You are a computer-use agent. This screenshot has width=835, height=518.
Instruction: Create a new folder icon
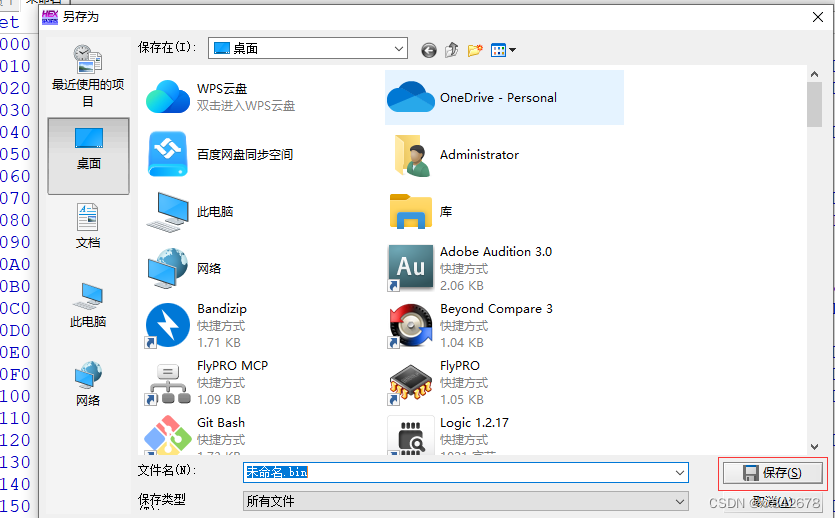point(475,50)
